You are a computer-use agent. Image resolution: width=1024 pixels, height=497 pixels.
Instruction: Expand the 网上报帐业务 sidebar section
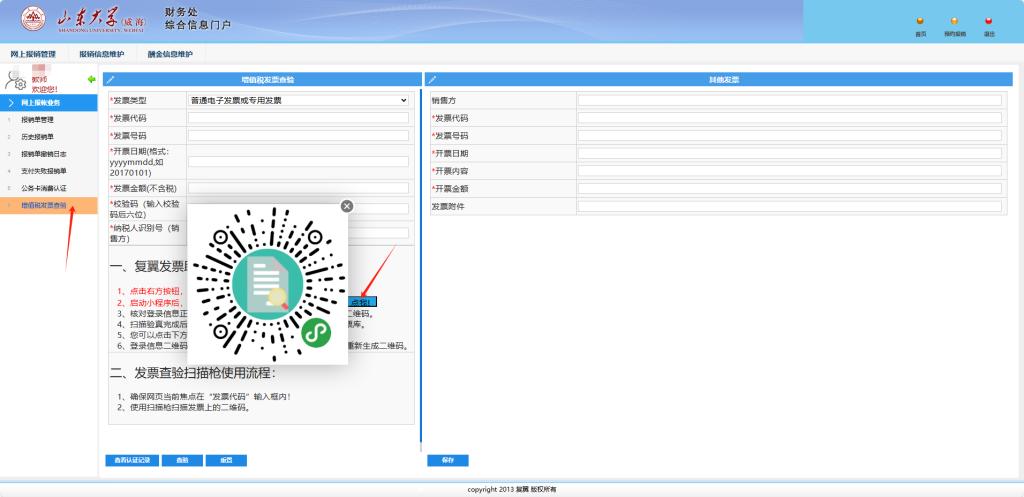49,103
